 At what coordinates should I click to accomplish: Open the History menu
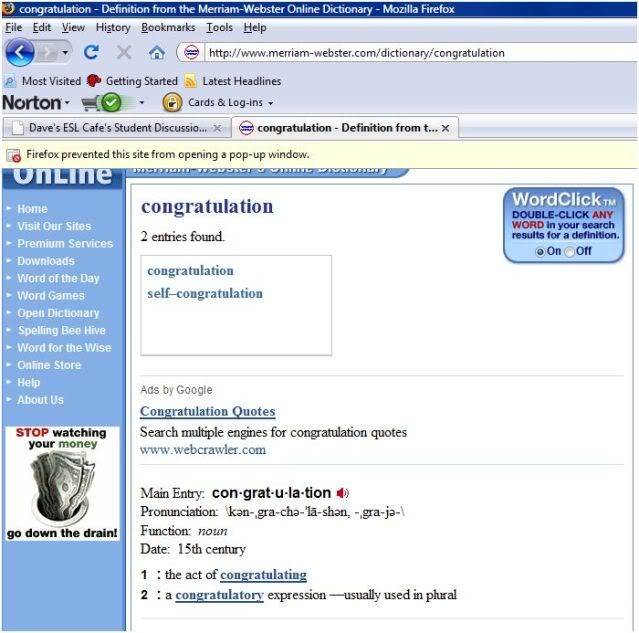[x=113, y=27]
